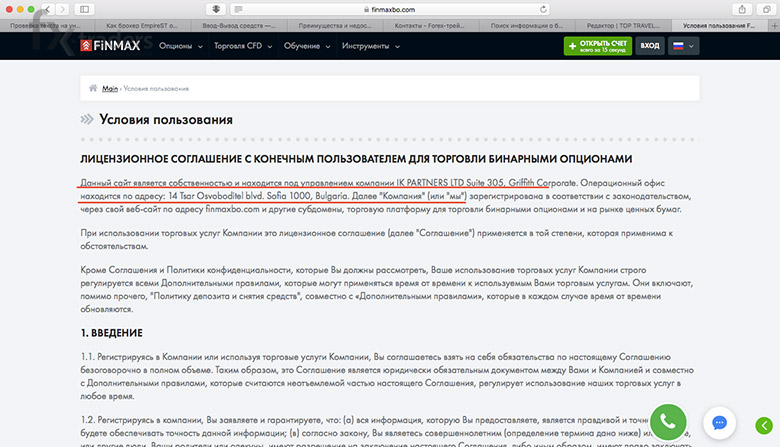Expand the 'Обучение' menu

tap(307, 46)
